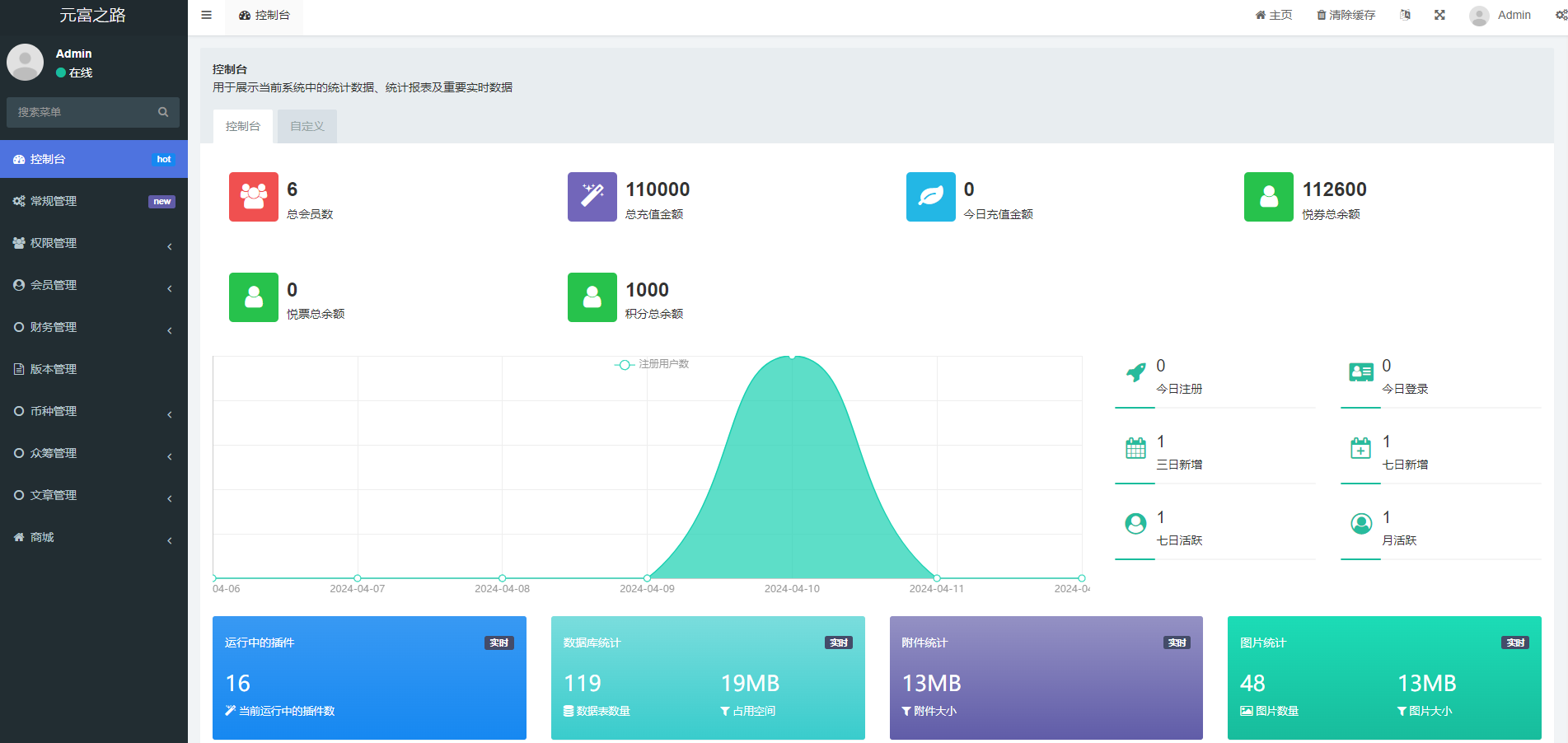This screenshot has width=1568, height=743.
Task: Click the language switch icon in header
Action: coord(1405,15)
